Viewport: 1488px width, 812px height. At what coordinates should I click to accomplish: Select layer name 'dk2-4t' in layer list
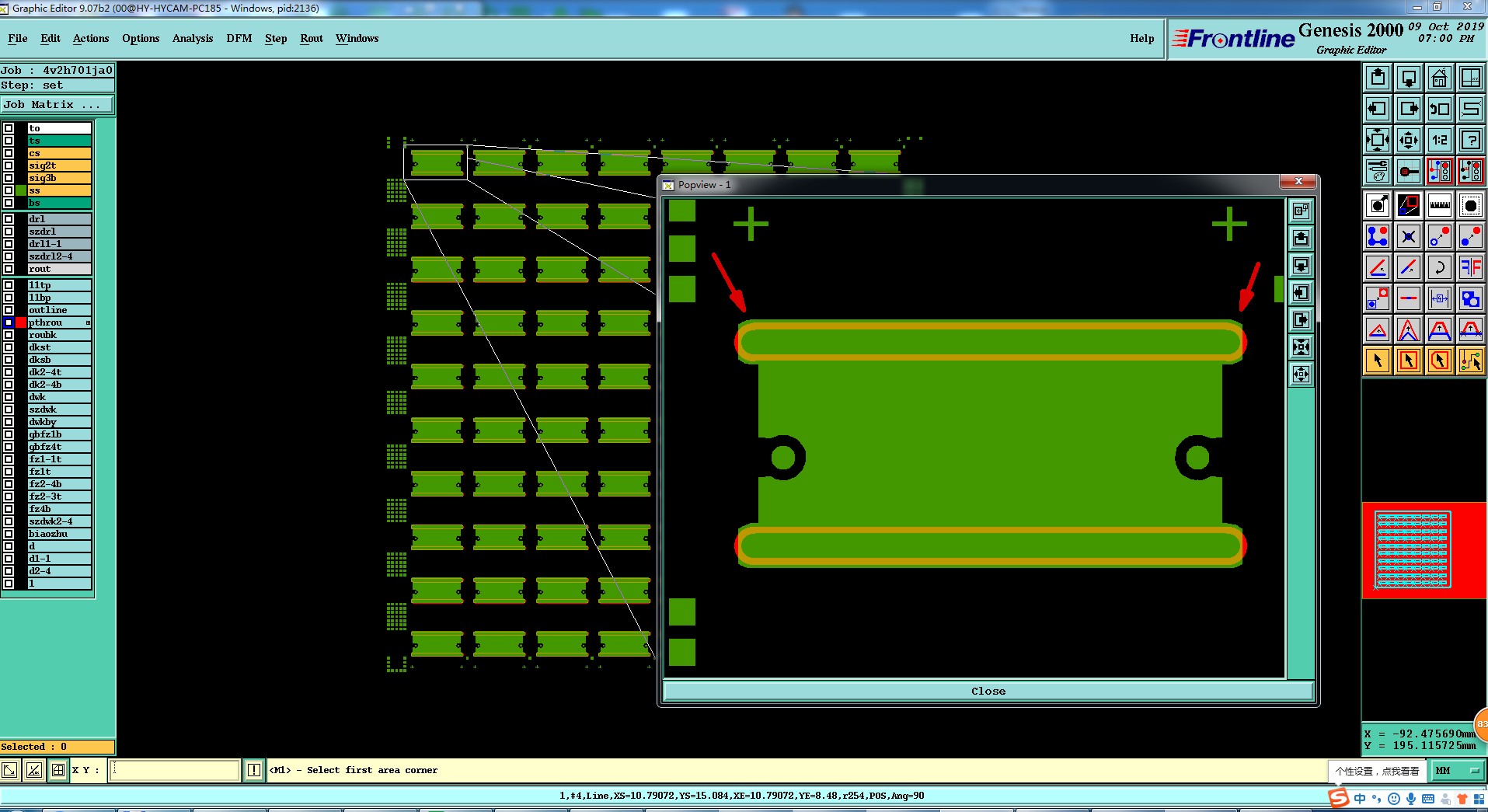(x=60, y=372)
